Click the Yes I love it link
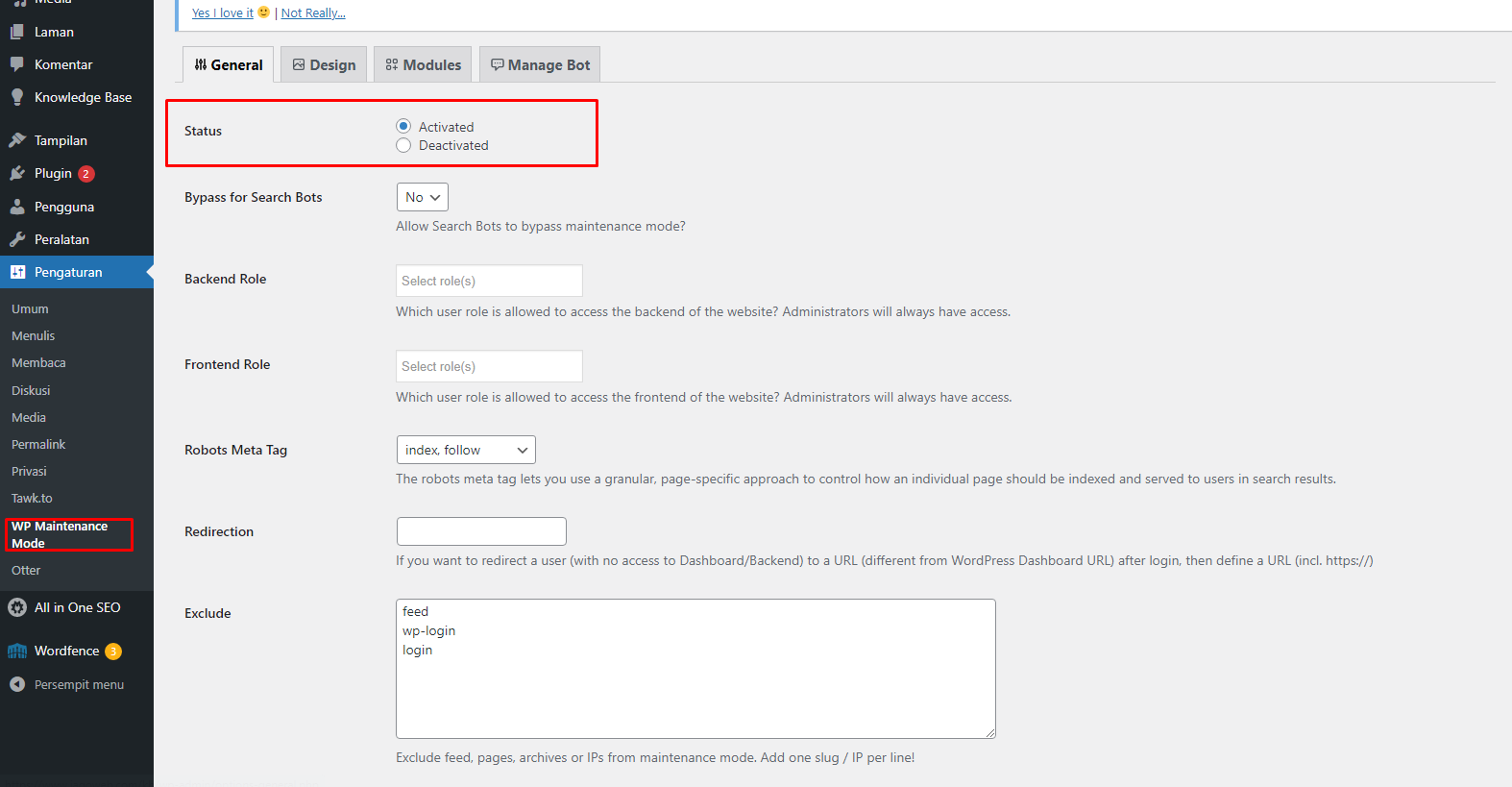This screenshot has height=787, width=1512. (223, 12)
